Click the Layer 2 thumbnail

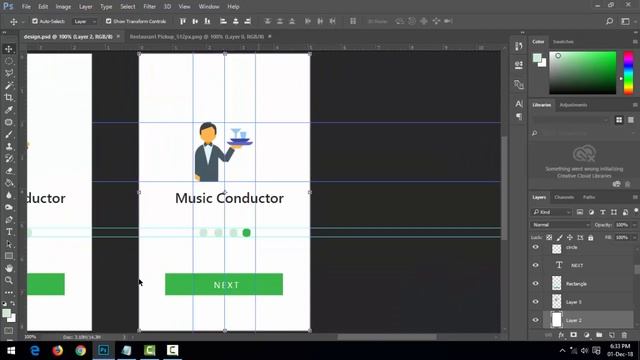click(556, 320)
